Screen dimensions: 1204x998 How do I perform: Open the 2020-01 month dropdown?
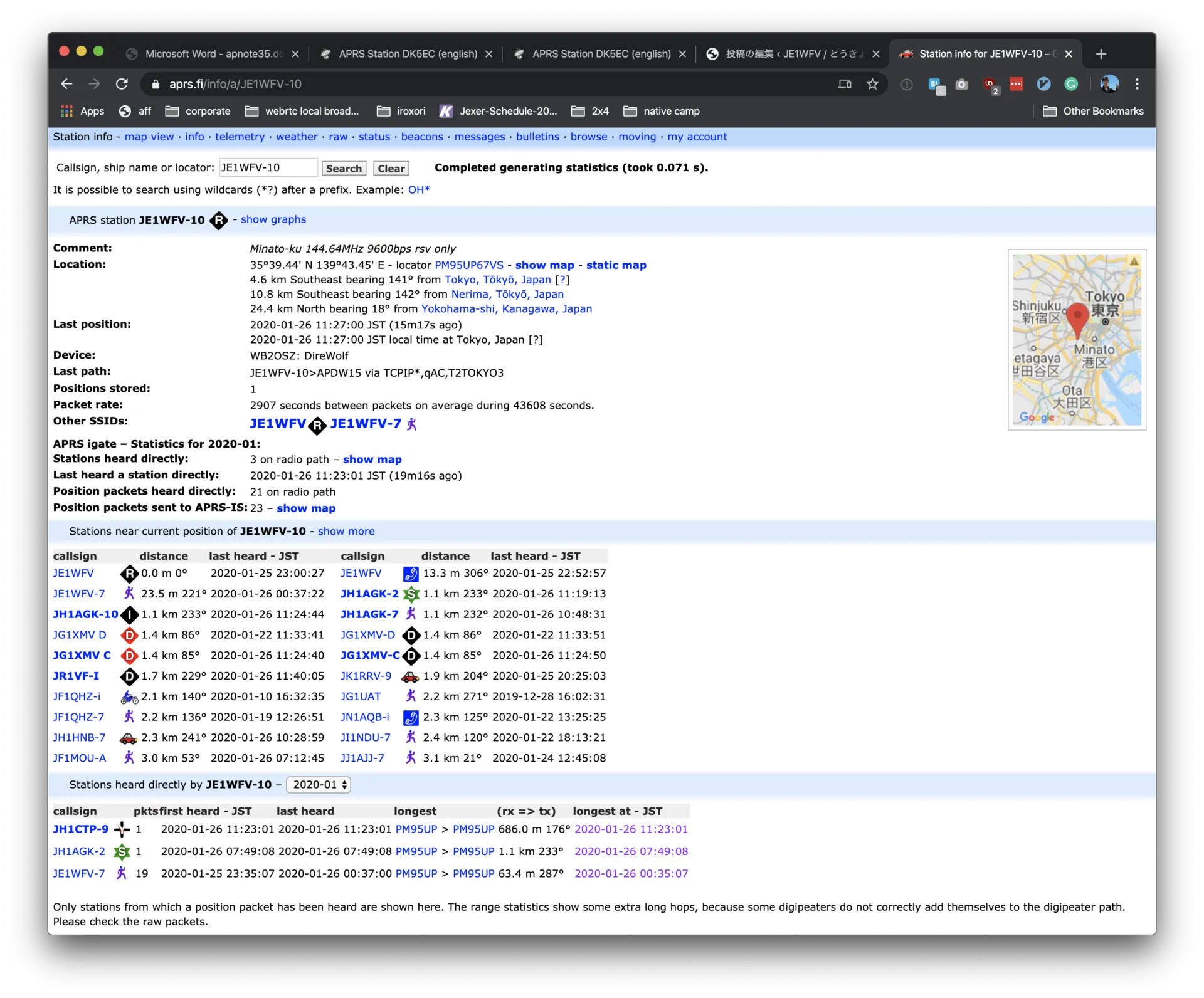319,784
